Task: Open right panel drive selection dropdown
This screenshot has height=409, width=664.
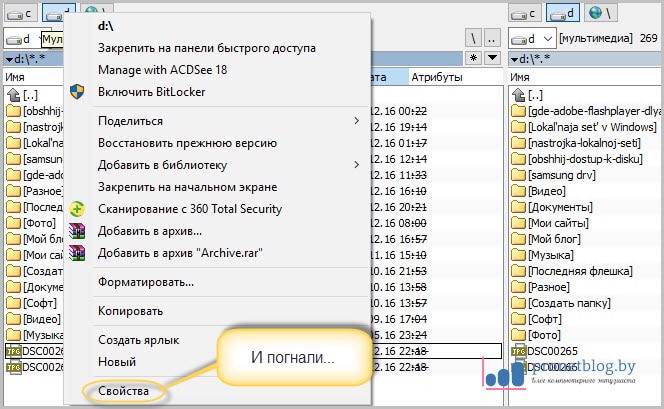Action: coord(546,38)
